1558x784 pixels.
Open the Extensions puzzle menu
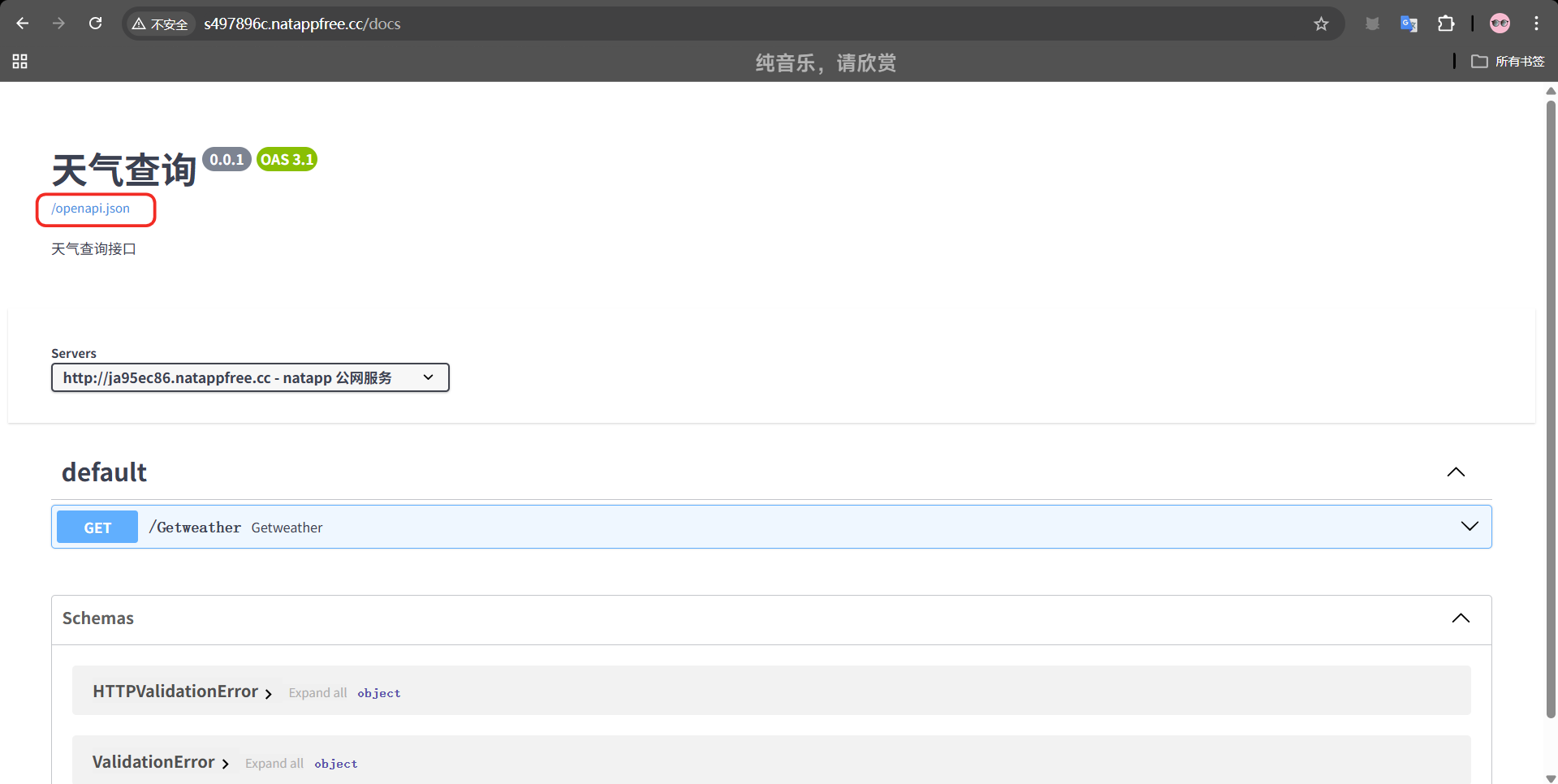(1446, 24)
